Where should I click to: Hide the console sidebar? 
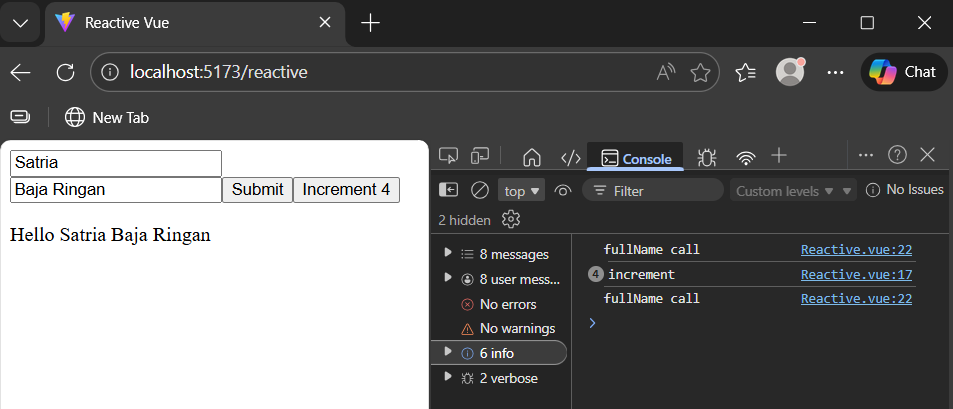click(x=449, y=190)
